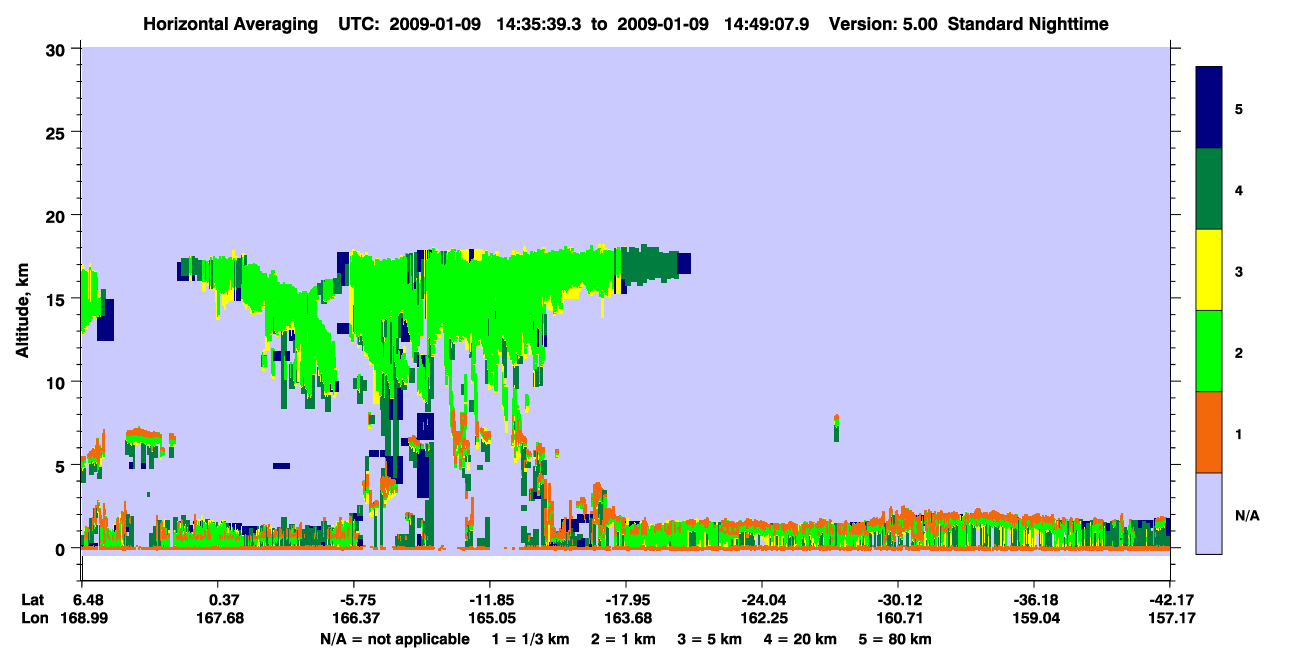Screen dimensions: 1300x667
Task: Click the latitude value -24.04
Action: coord(762,600)
